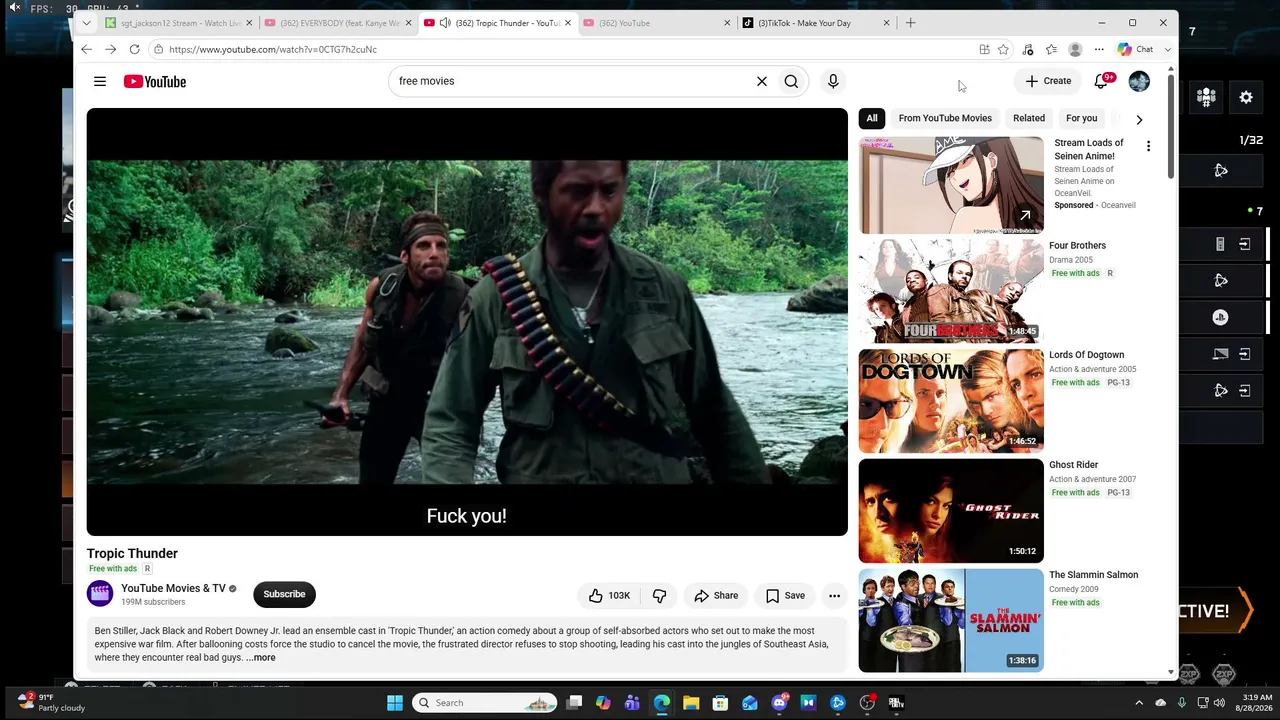Image resolution: width=1280 pixels, height=720 pixels.
Task: Open the YouTube account avatar menu
Action: click(x=1139, y=81)
